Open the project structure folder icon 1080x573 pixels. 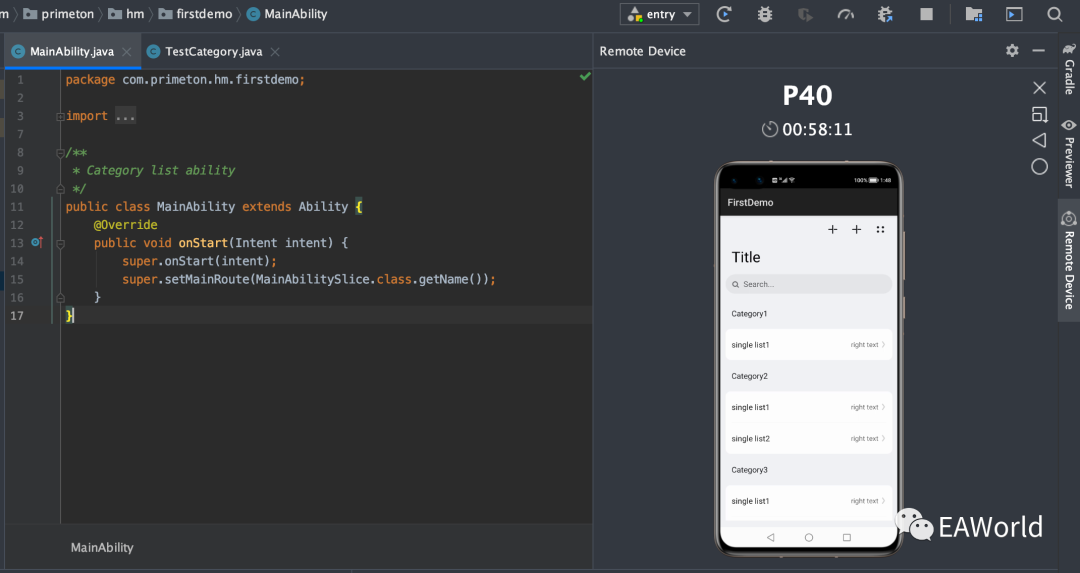[974, 14]
